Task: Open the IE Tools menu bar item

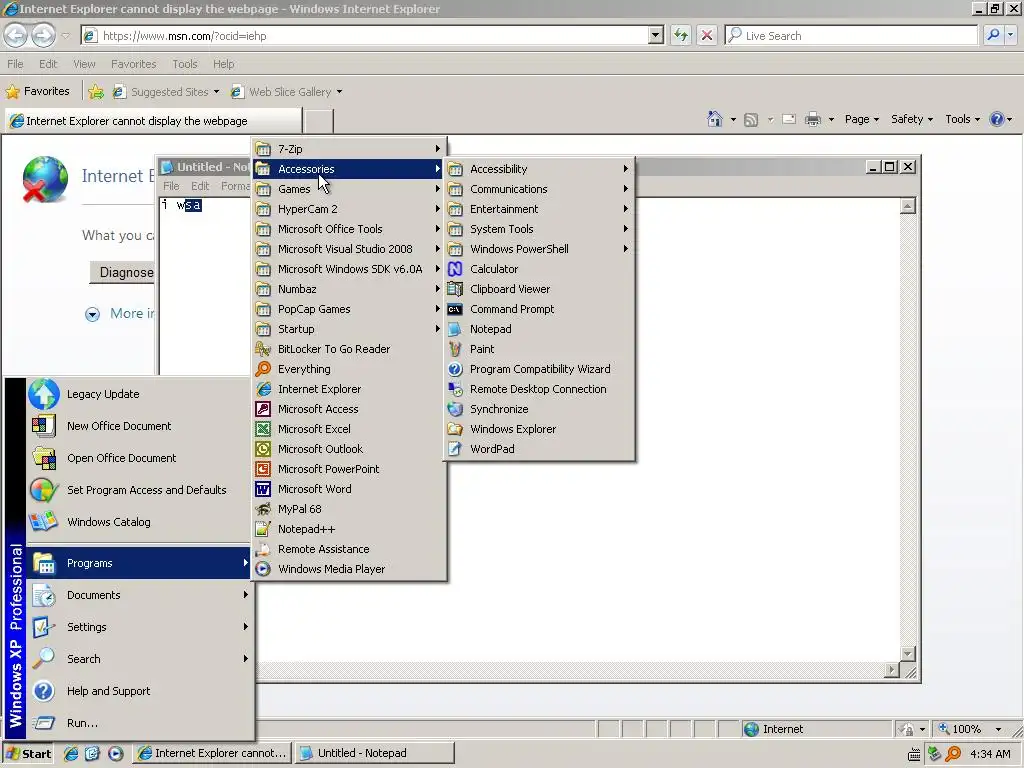Action: pos(185,64)
